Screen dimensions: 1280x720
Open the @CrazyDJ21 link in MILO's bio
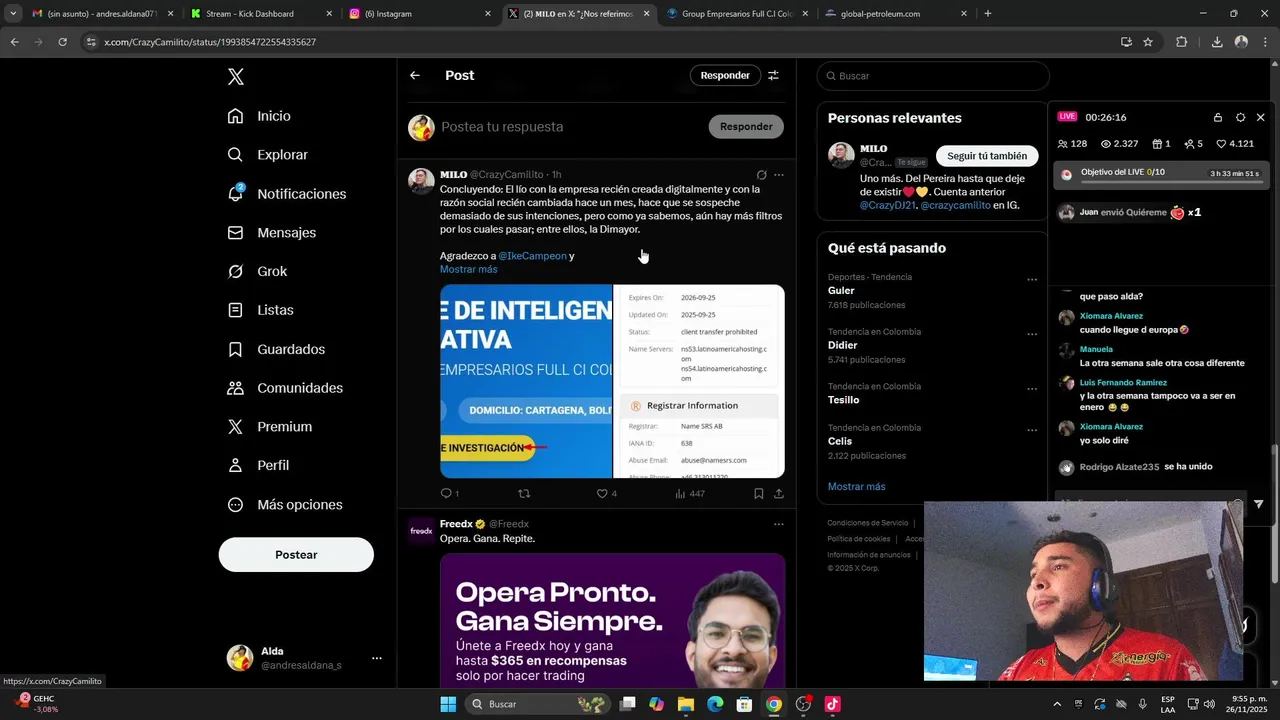(x=888, y=205)
